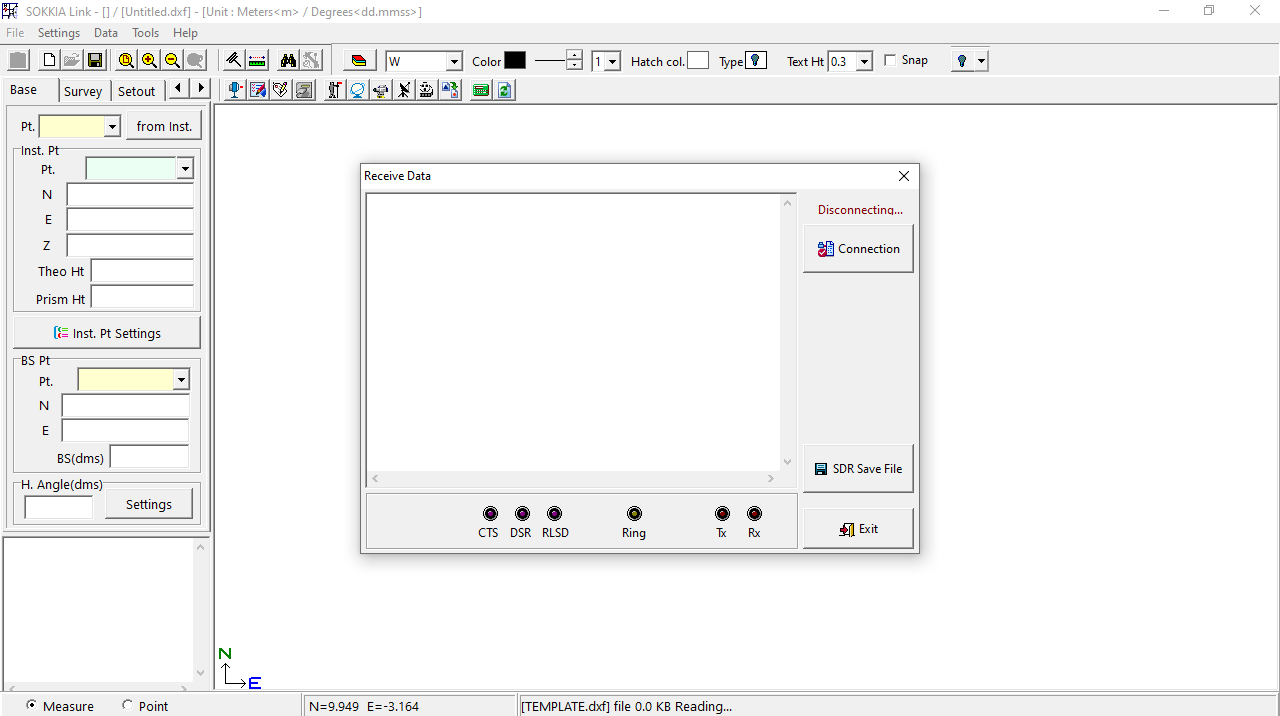
Task: Switch to the Survey tab
Action: (x=83, y=91)
